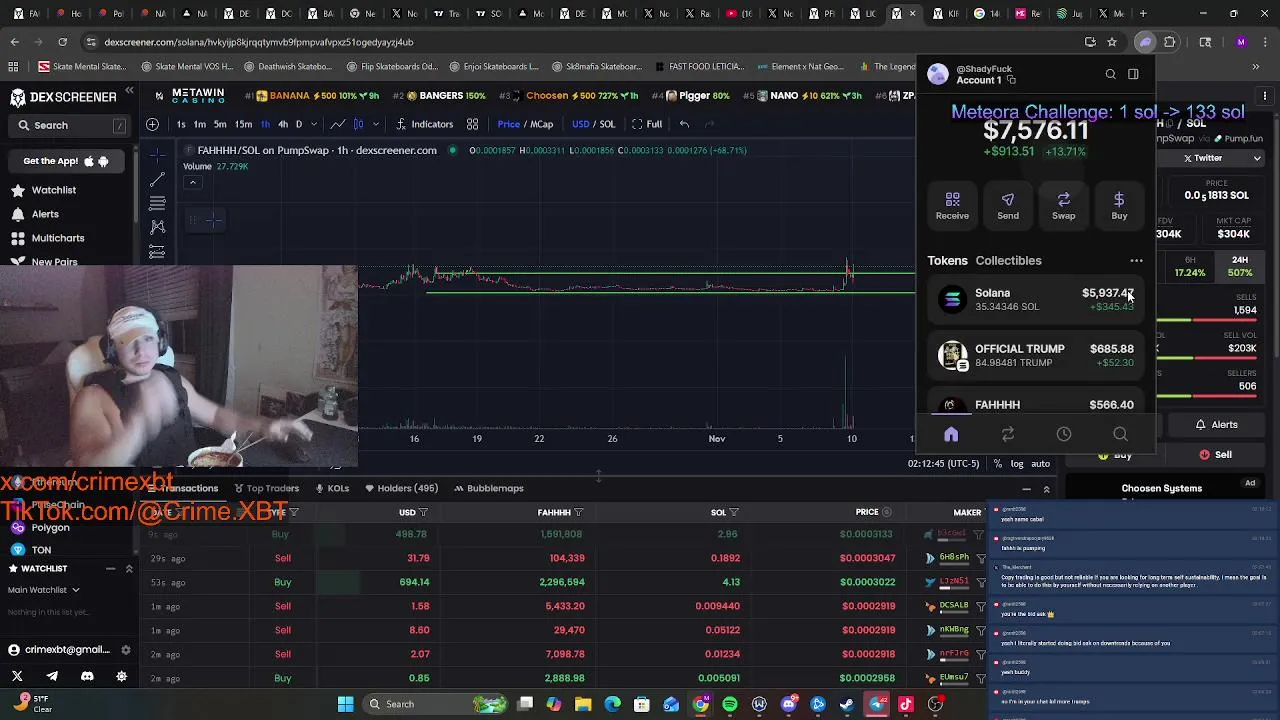Click the Receive button in wallet
1280x720 pixels.
[952, 205]
